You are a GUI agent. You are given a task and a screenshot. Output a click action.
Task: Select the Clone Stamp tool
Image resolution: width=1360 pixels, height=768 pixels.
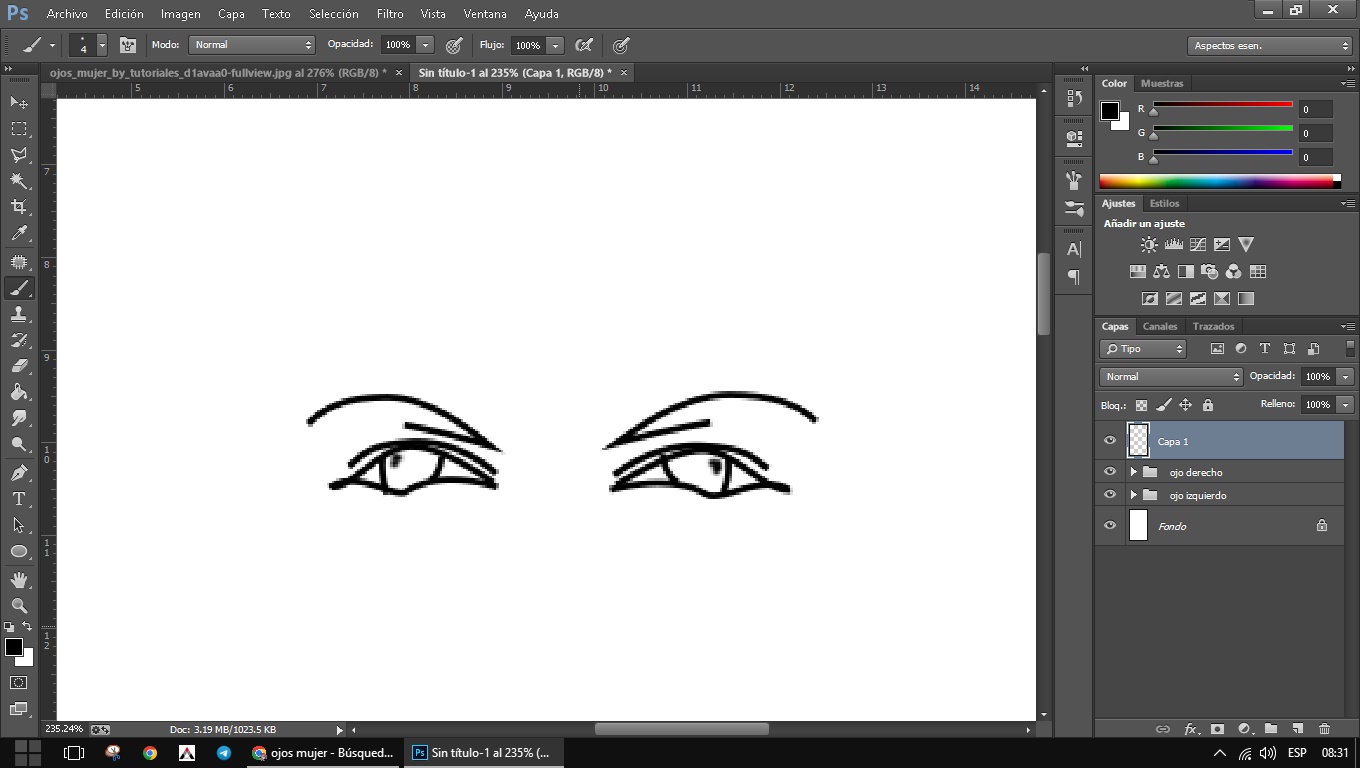tap(19, 314)
